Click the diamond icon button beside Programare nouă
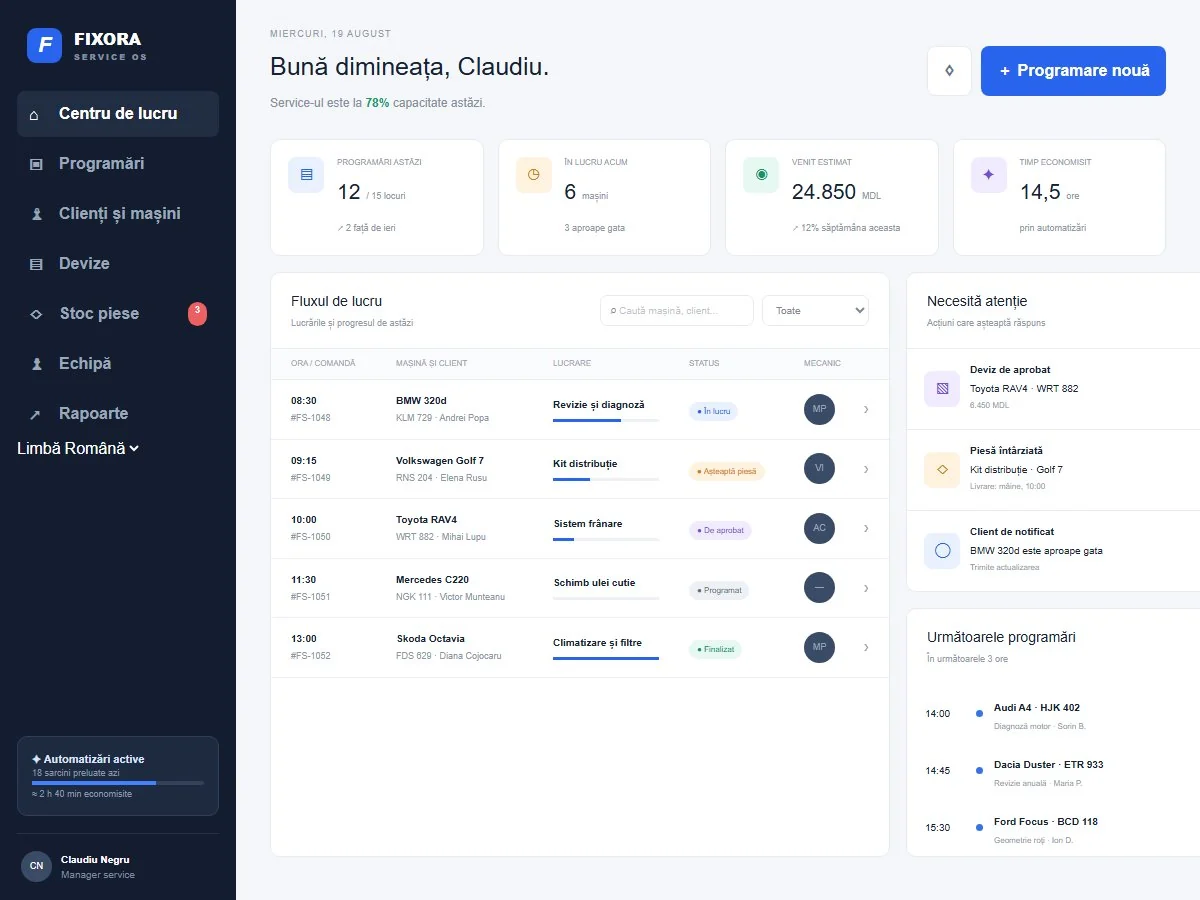 pos(949,71)
